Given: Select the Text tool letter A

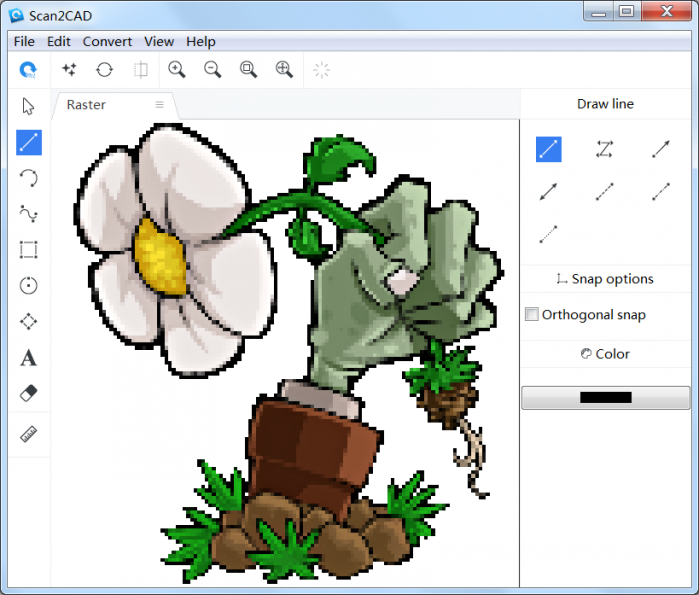Looking at the screenshot, I should (x=29, y=358).
